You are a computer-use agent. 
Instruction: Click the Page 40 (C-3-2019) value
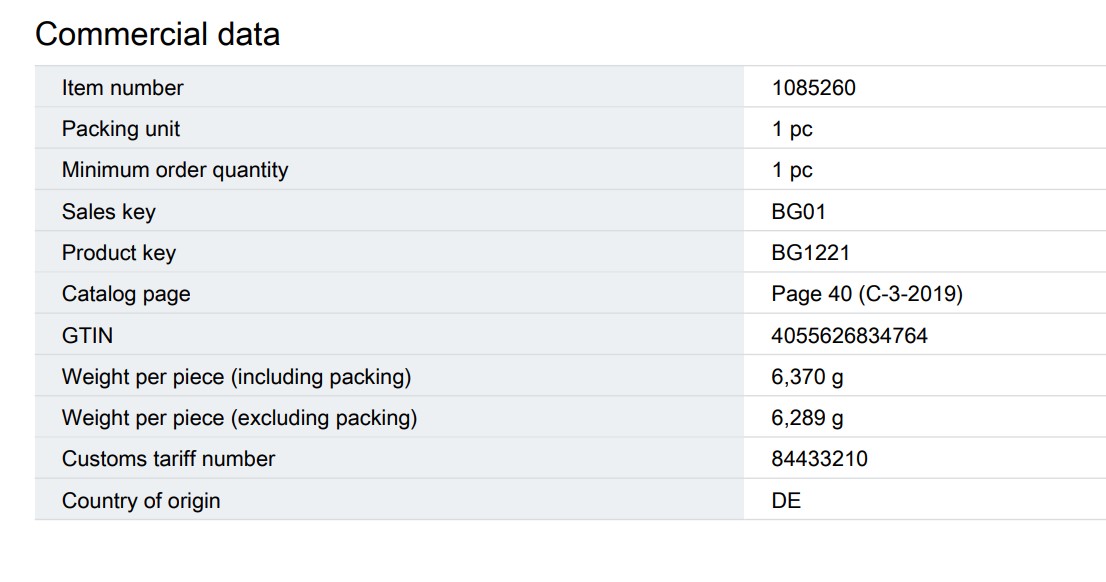click(866, 294)
